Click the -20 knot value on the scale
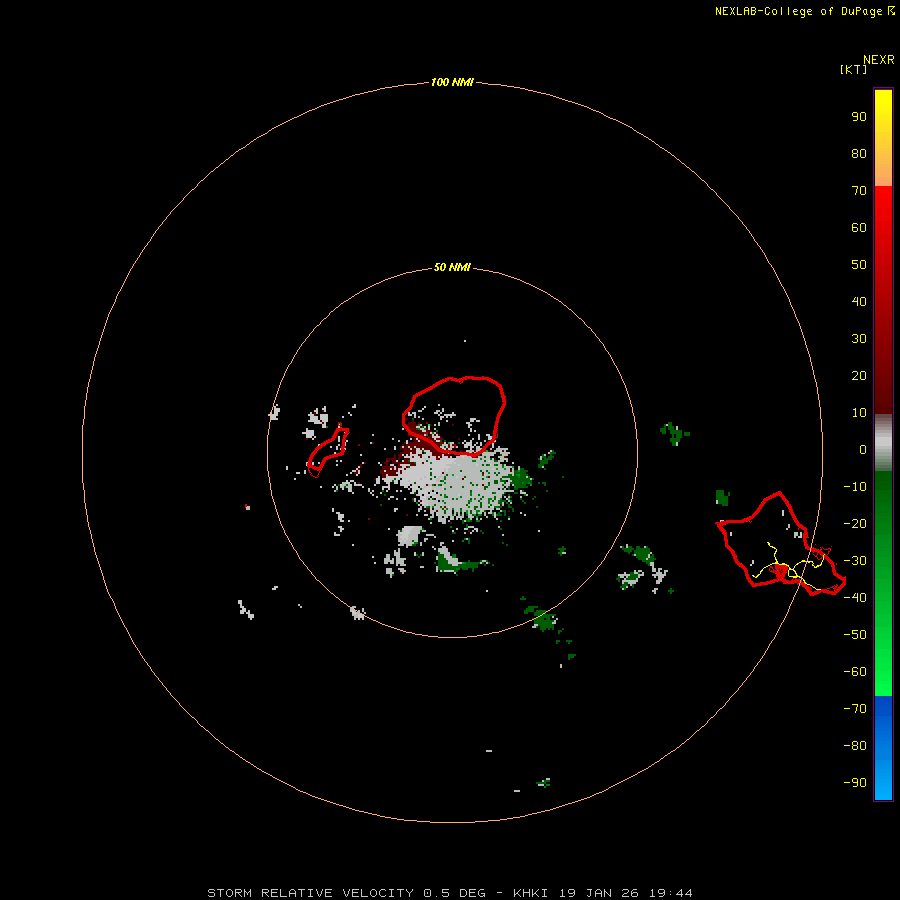This screenshot has width=900, height=900. [855, 523]
